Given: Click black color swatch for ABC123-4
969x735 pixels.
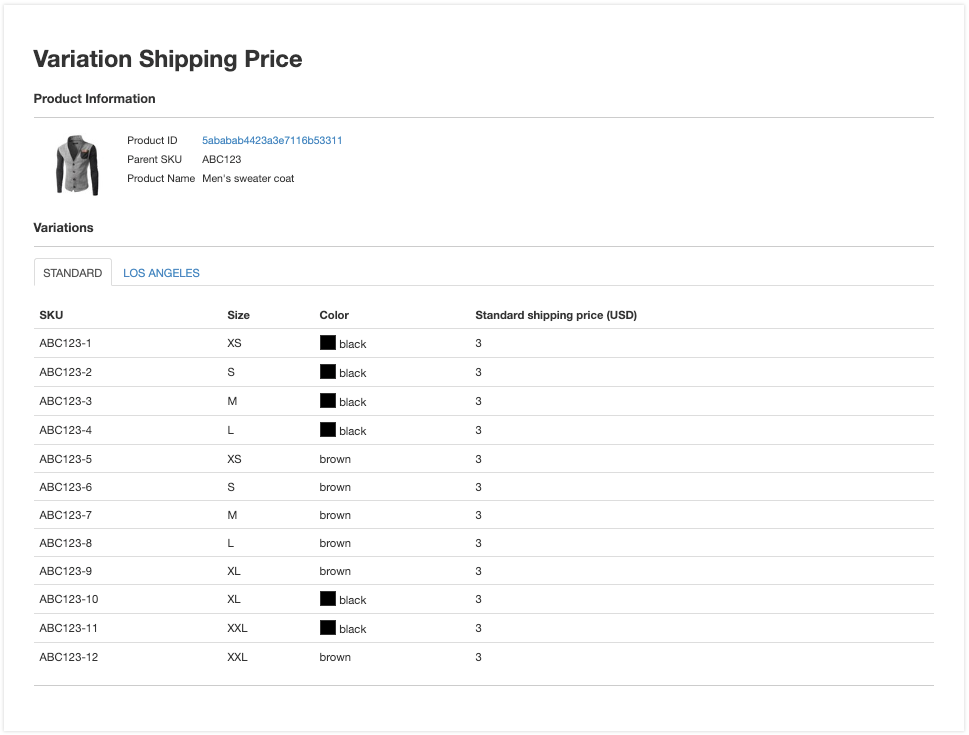Looking at the screenshot, I should tap(327, 430).
